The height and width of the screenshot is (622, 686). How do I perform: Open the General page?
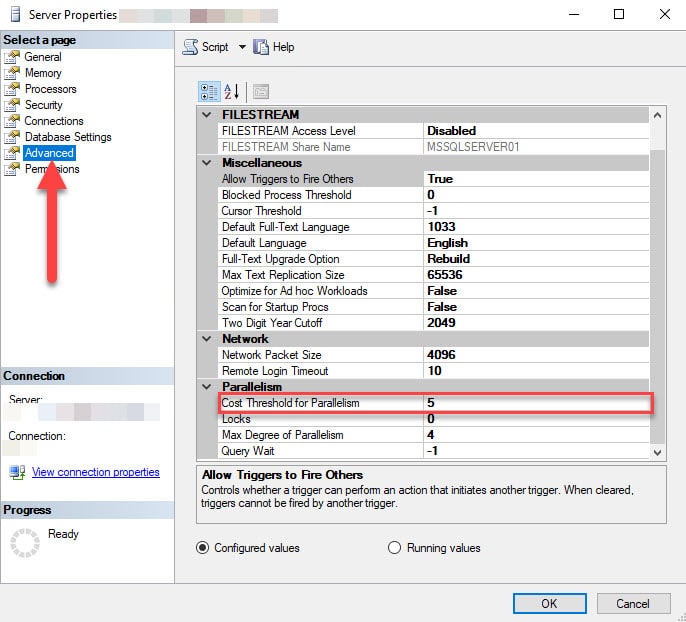click(43, 57)
